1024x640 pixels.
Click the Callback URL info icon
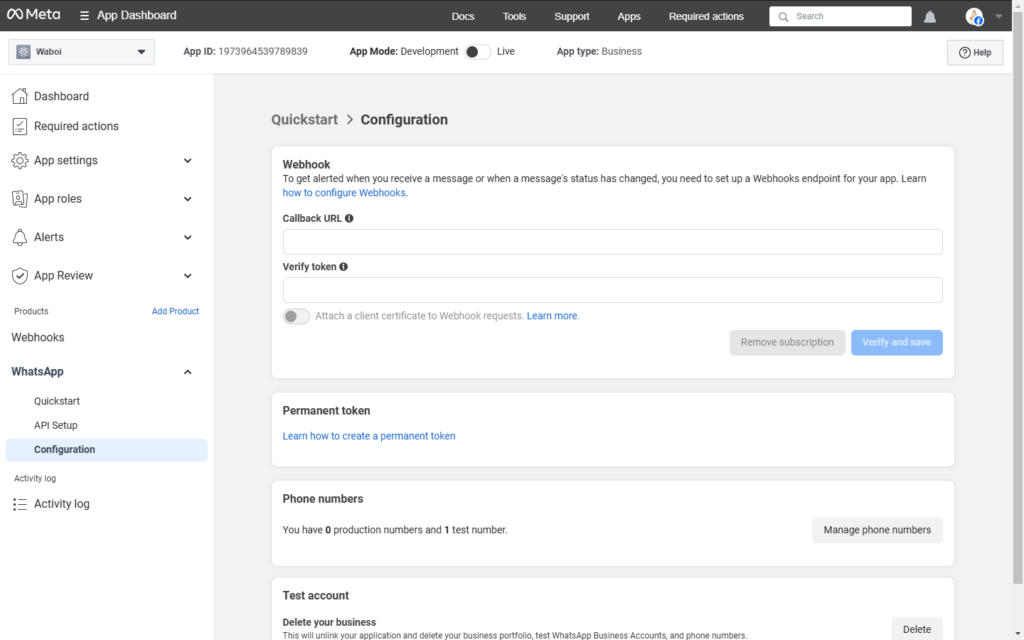(349, 218)
